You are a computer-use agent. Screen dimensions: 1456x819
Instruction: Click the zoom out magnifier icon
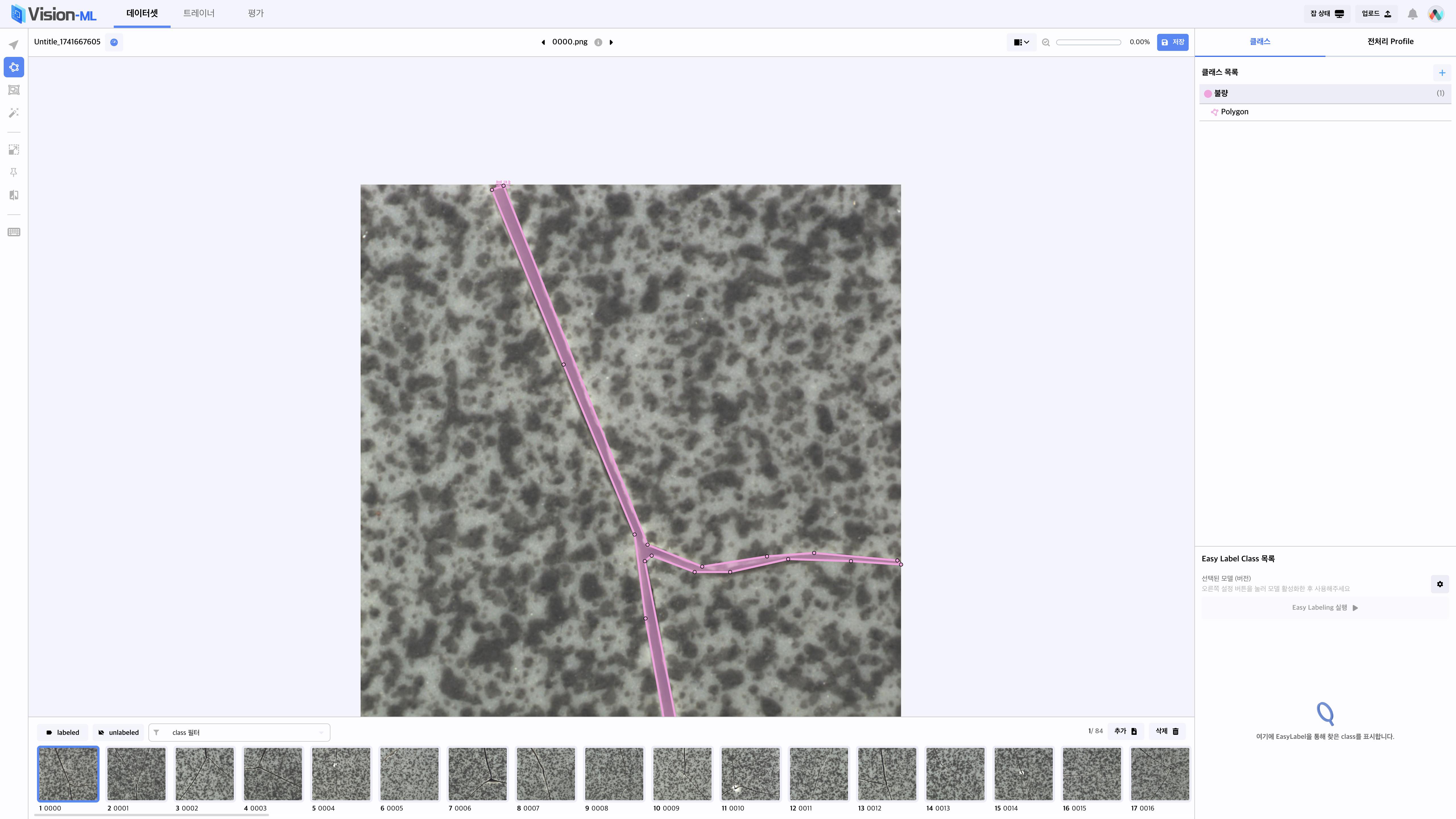point(1046,42)
